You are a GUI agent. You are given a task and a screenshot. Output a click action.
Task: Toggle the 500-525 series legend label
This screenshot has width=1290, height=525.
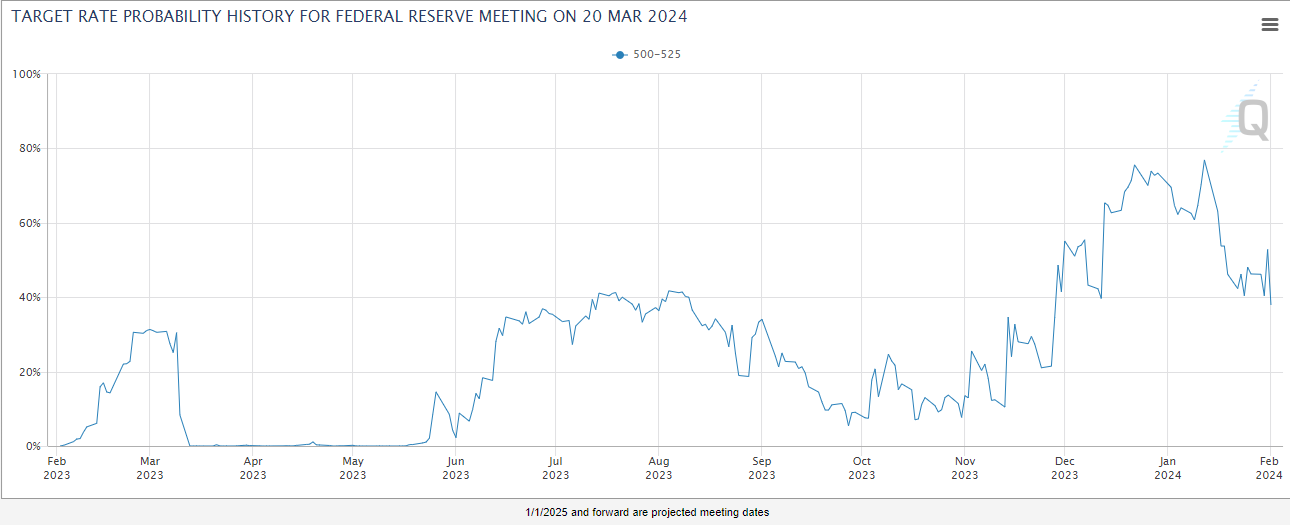pyautogui.click(x=656, y=55)
